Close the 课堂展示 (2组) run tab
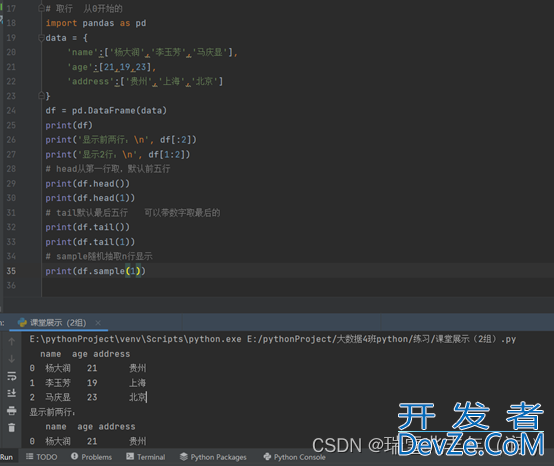 [x=98, y=323]
